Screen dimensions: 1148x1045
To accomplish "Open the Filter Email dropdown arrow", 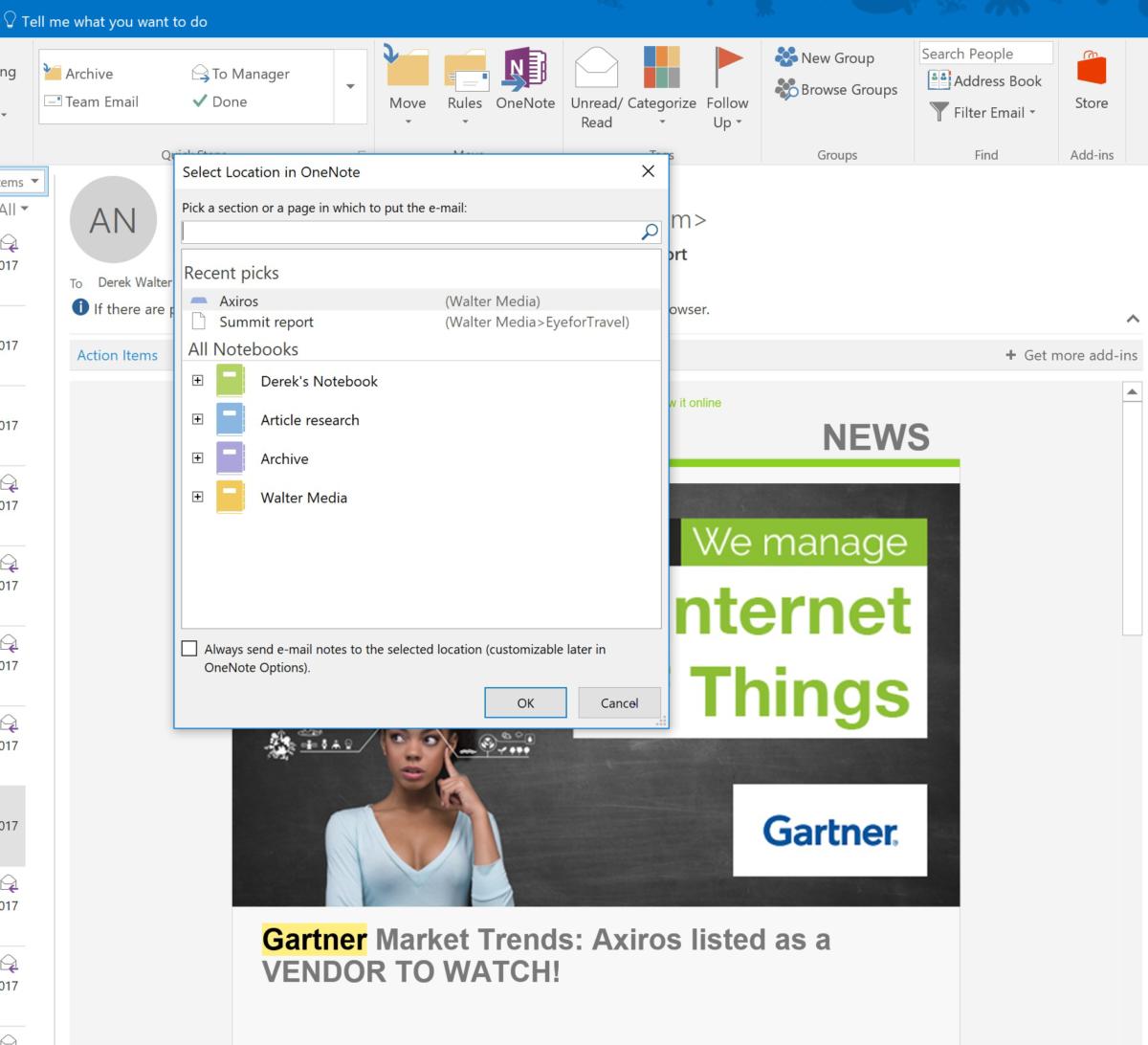I will 1032,112.
